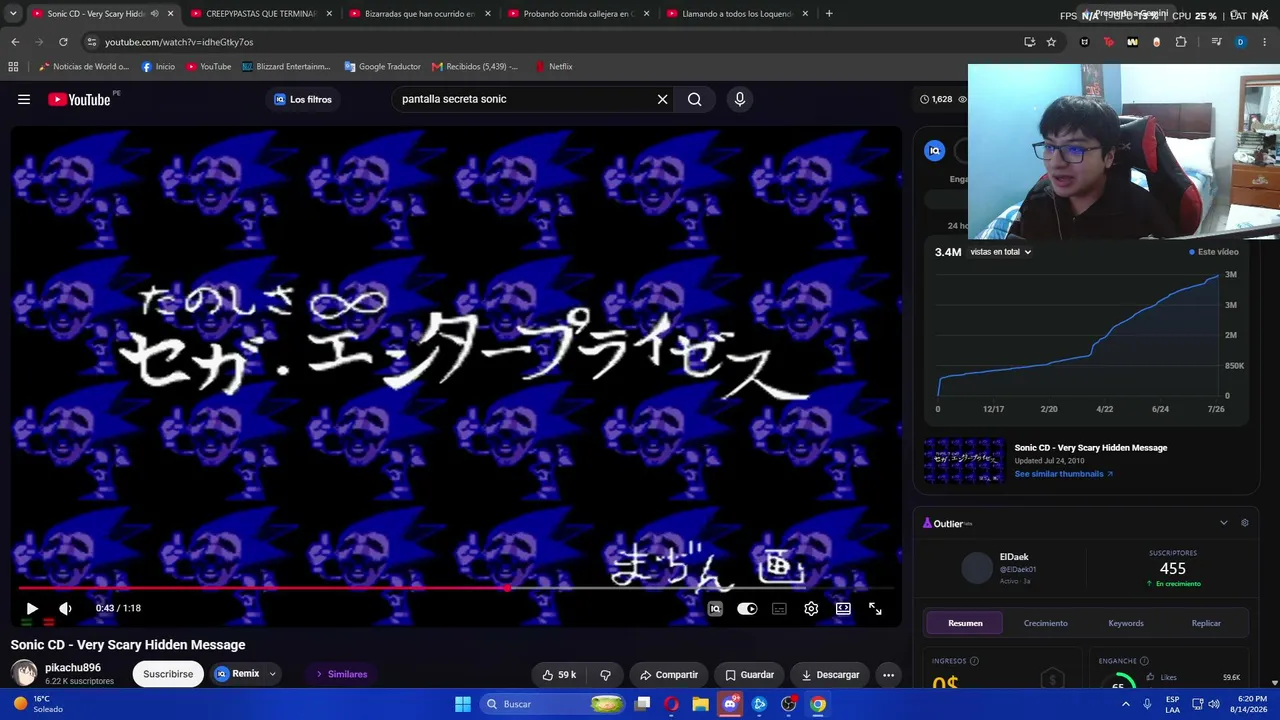The height and width of the screenshot is (720, 1280).
Task: Open Opera browser from taskbar
Action: [x=671, y=704]
